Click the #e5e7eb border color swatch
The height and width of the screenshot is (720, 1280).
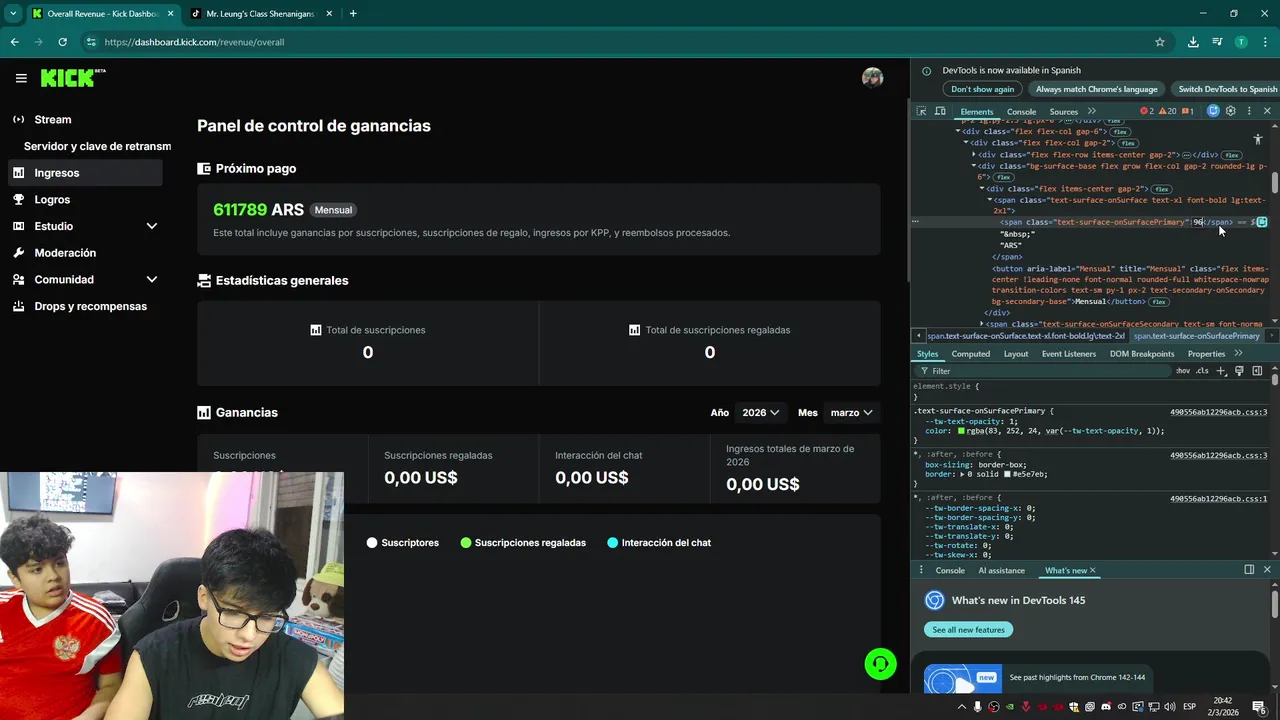1008,474
